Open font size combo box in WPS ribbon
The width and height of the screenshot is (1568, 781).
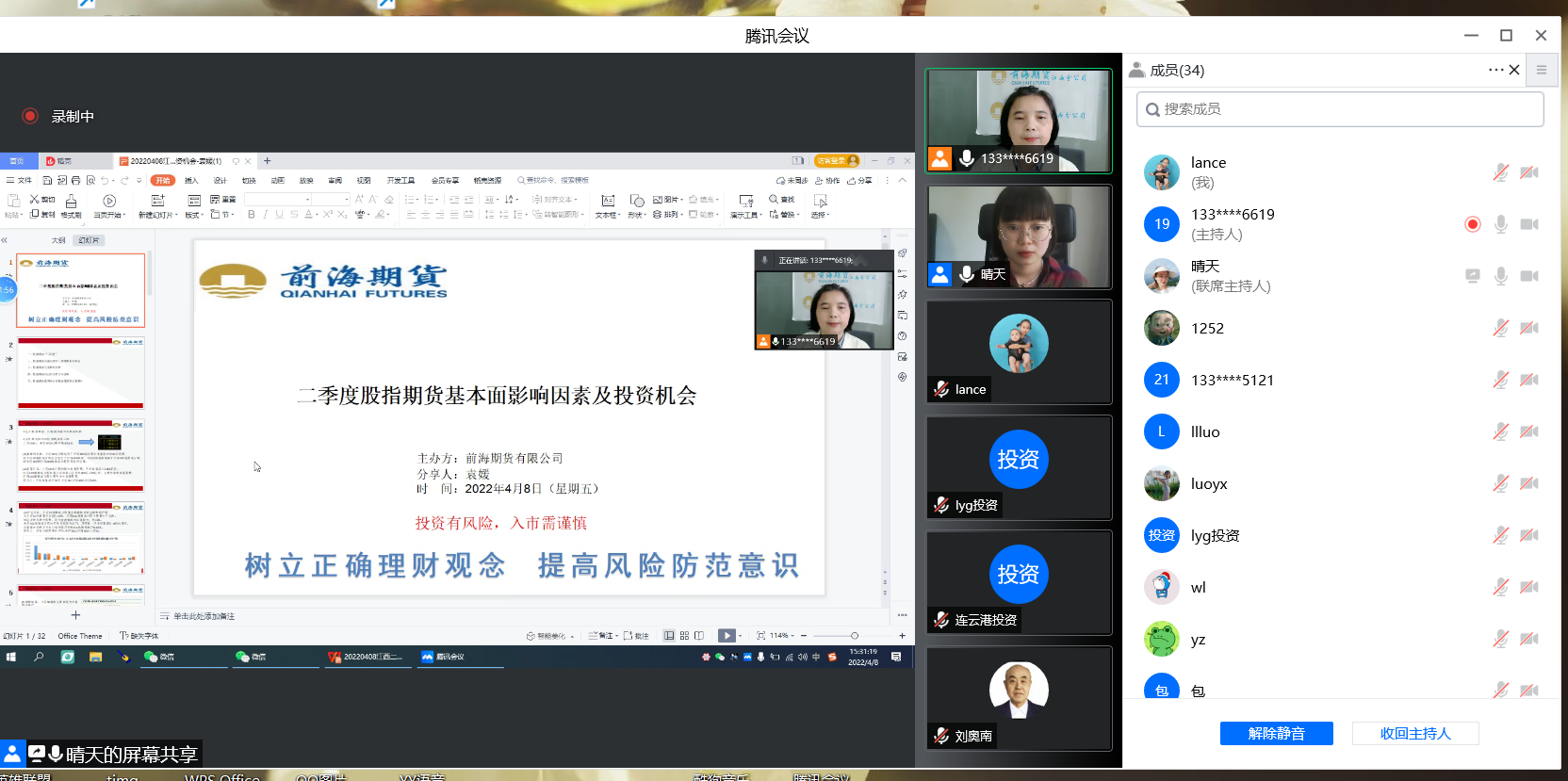click(331, 199)
